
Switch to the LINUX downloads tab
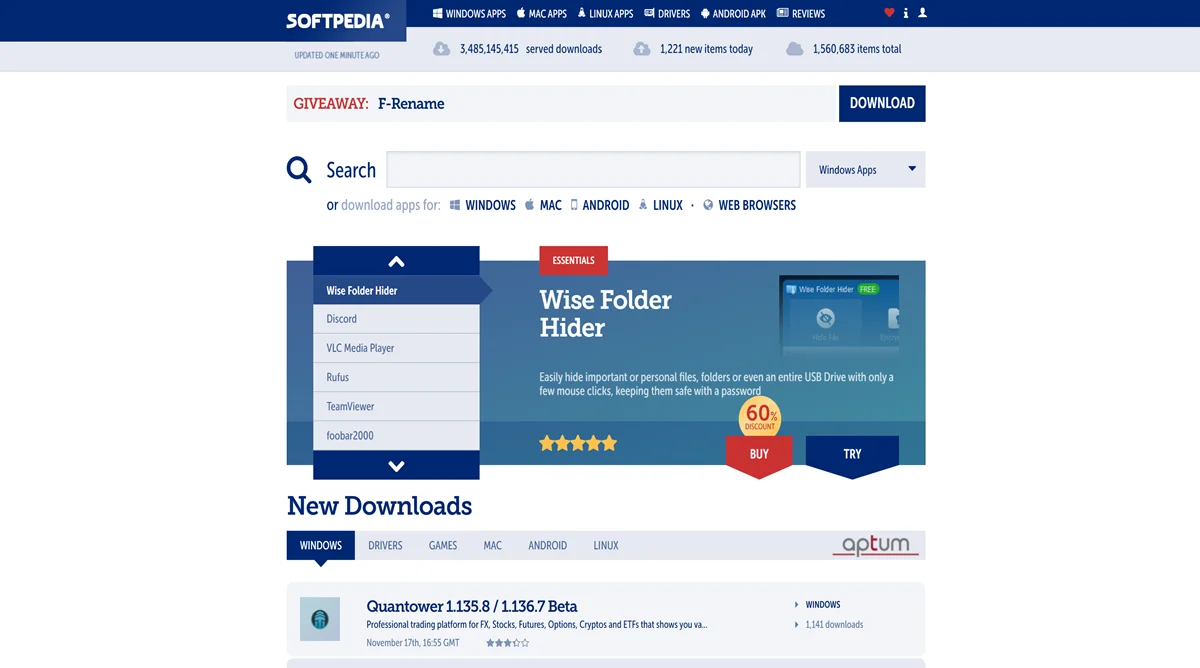606,545
